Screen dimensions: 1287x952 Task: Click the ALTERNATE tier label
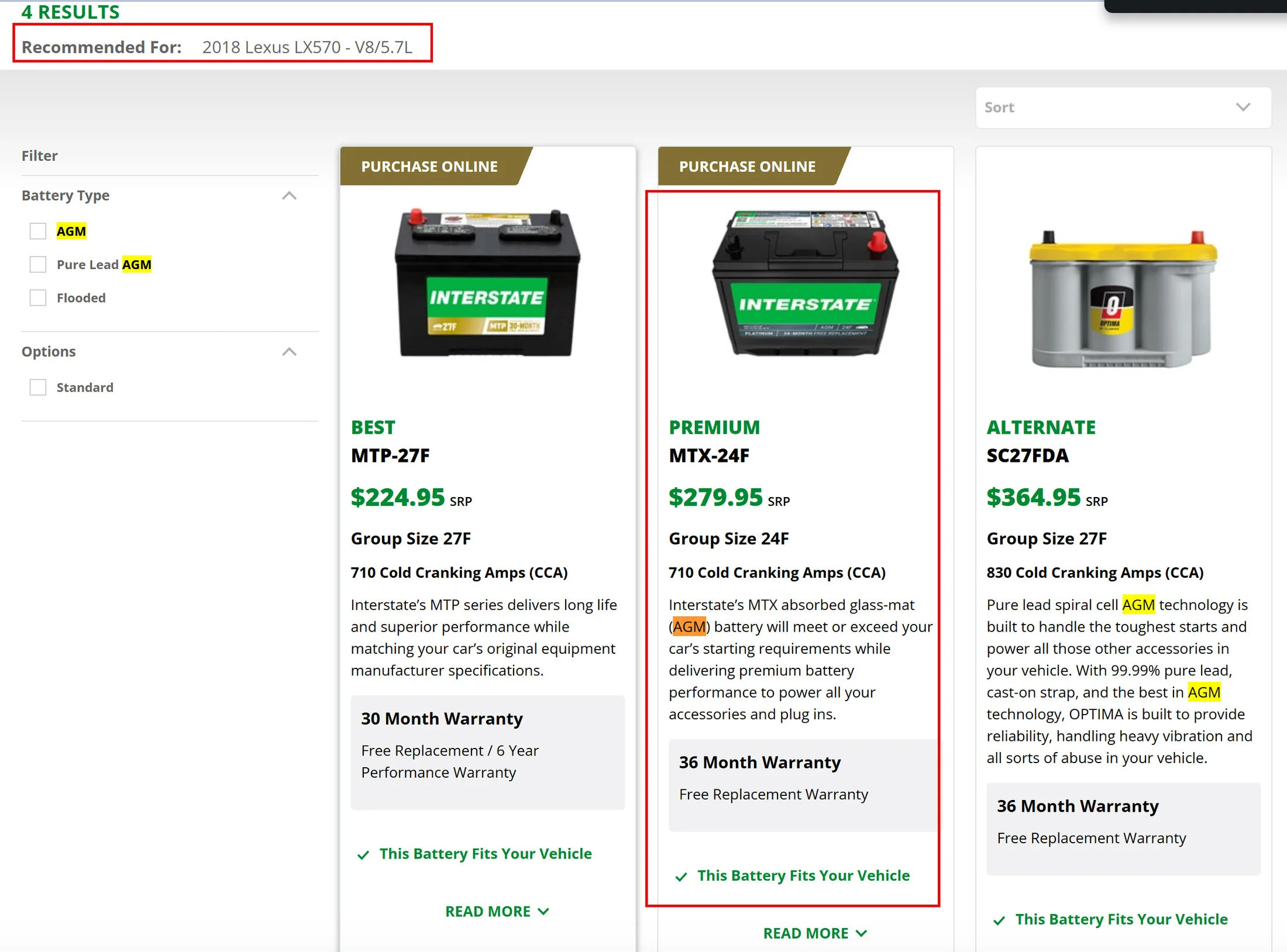[x=1041, y=427]
